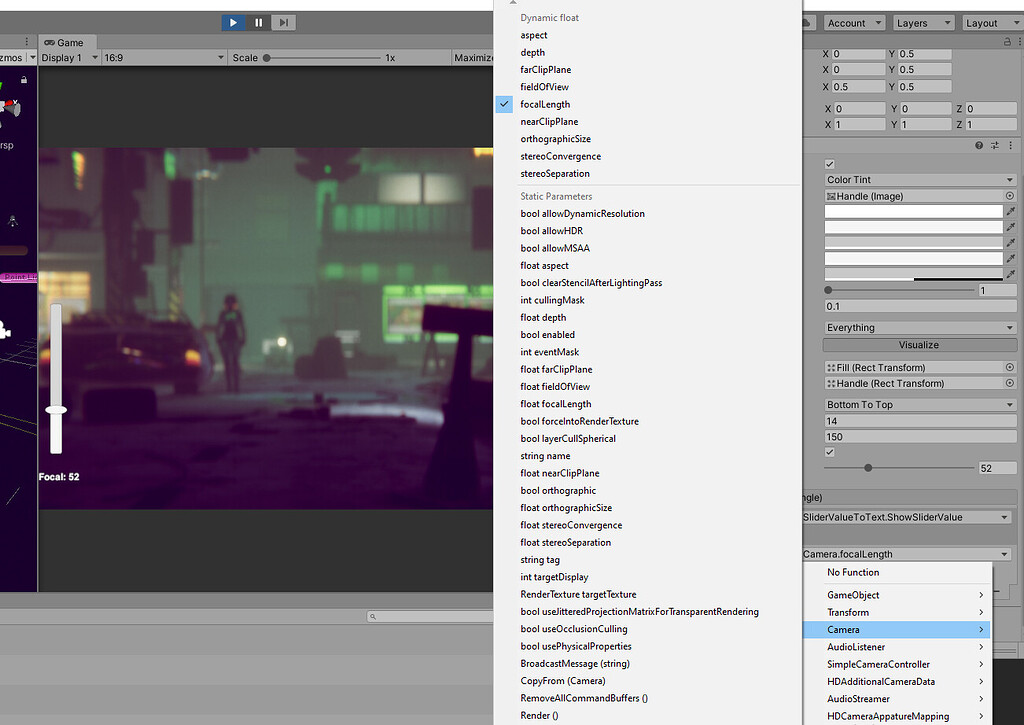Screen dimensions: 1024x725
Task: Select the highlighted Camera submenu entry
Action: click(x=897, y=630)
